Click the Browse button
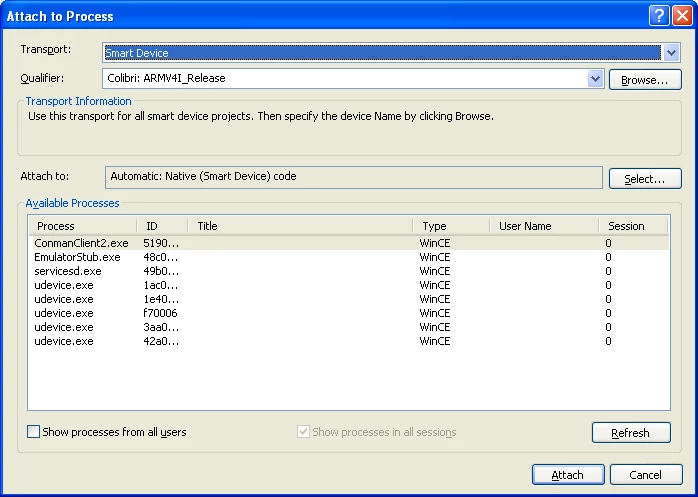Screen dimensions: 698x497 point(645,79)
